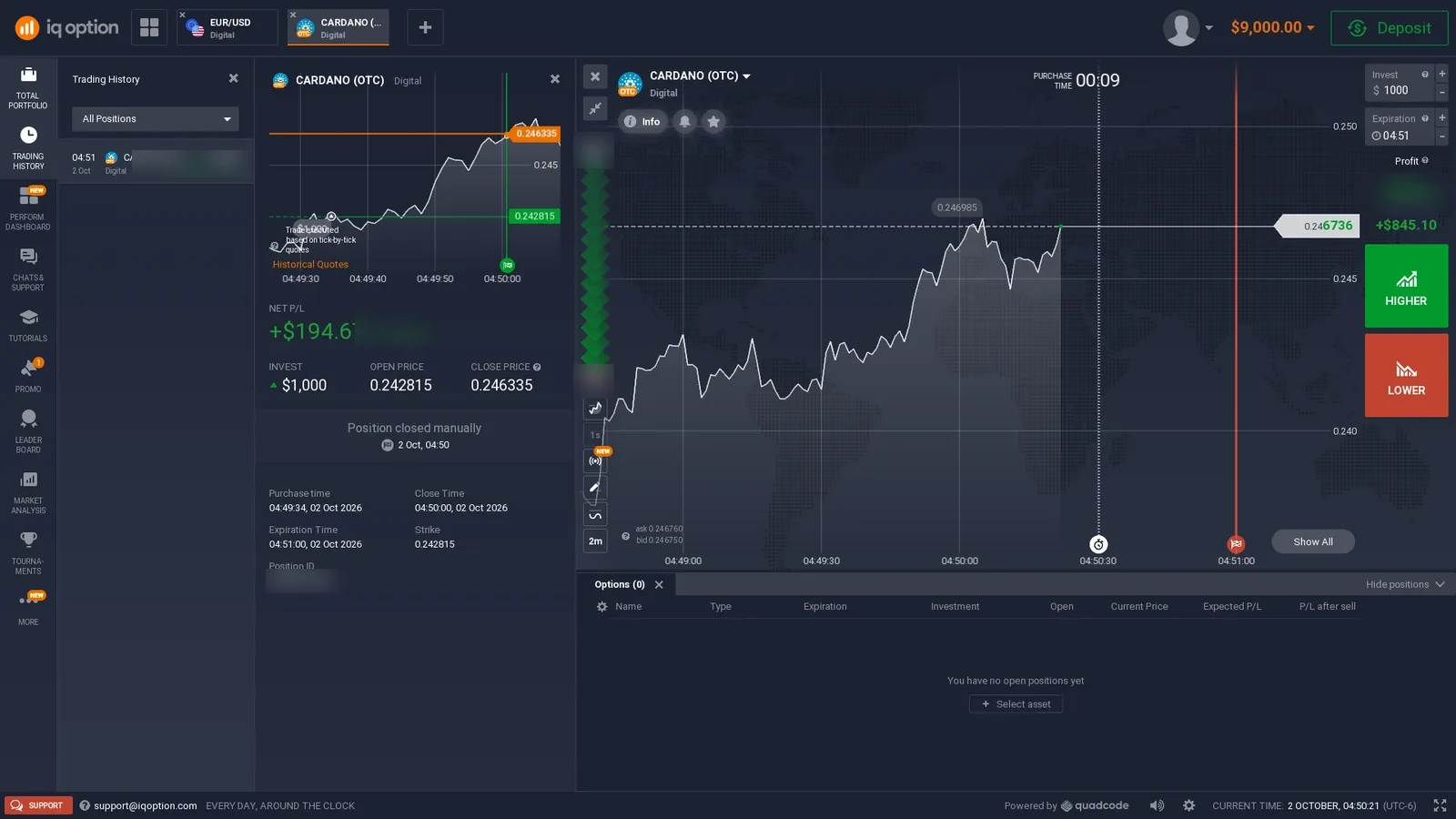Image resolution: width=1456 pixels, height=819 pixels.
Task: Expand user profile avatar menu
Action: click(1188, 28)
